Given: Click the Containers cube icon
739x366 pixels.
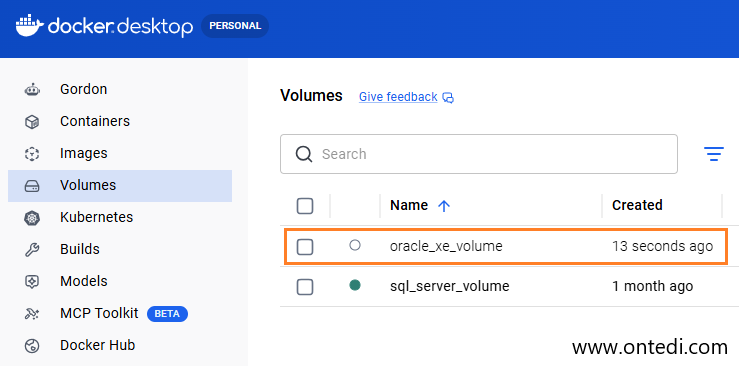Looking at the screenshot, I should point(32,122).
